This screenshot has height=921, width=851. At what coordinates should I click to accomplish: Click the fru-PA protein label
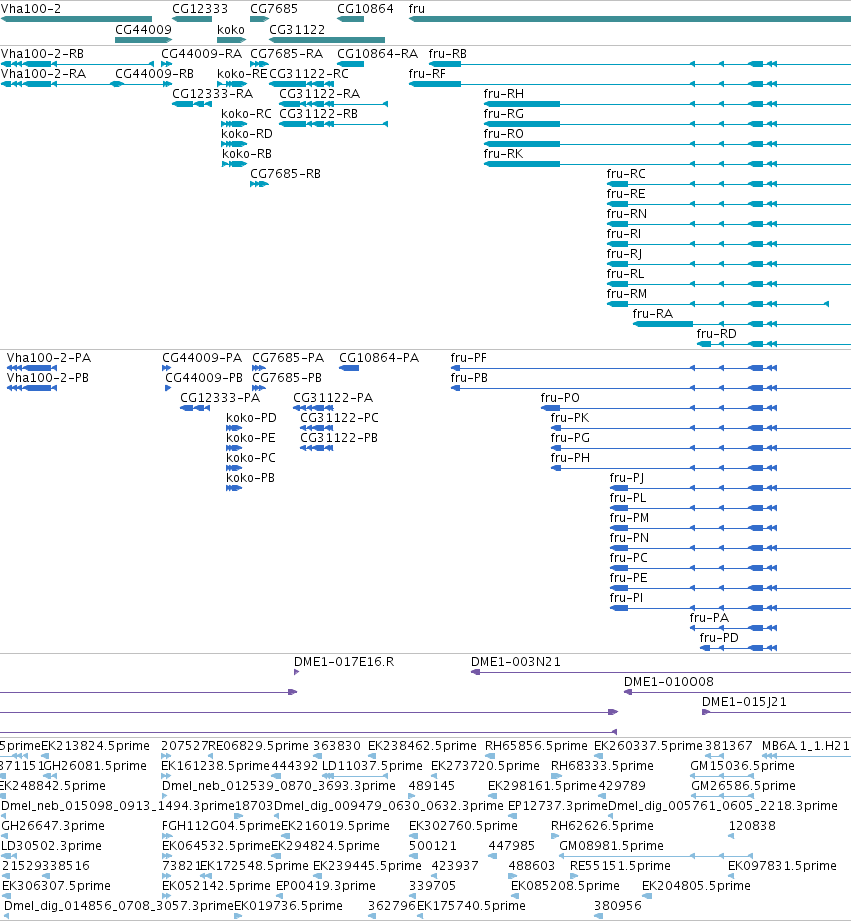(709, 617)
